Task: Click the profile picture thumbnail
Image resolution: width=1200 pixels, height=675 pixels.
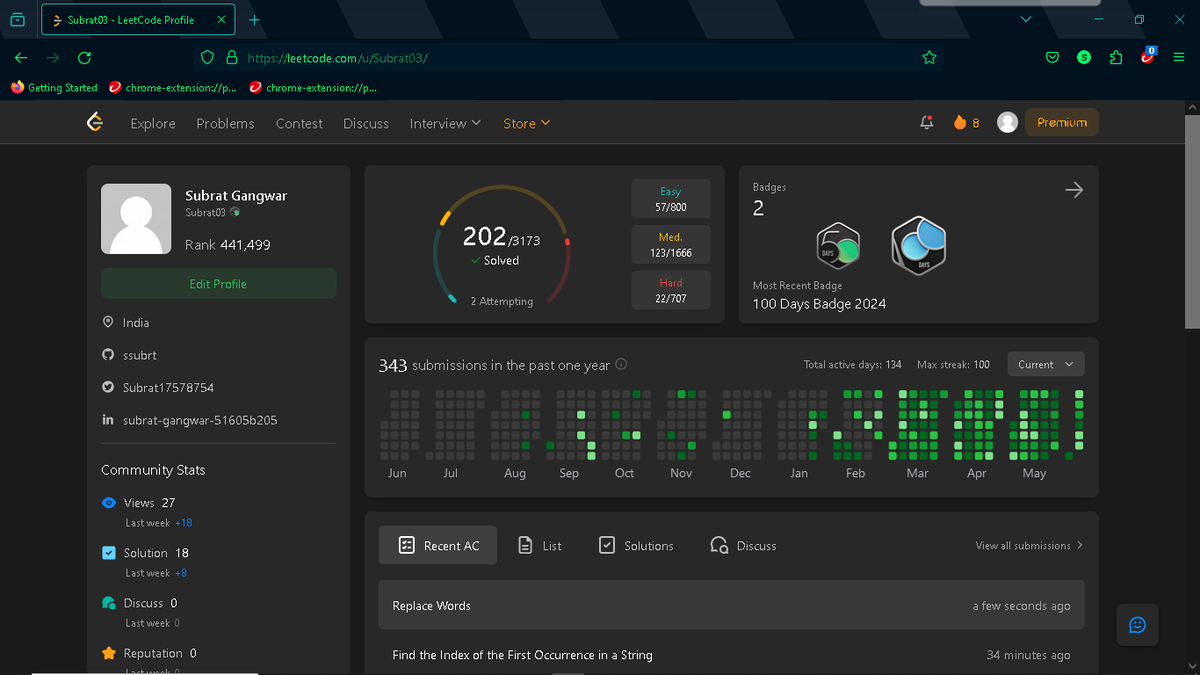Action: click(x=136, y=219)
